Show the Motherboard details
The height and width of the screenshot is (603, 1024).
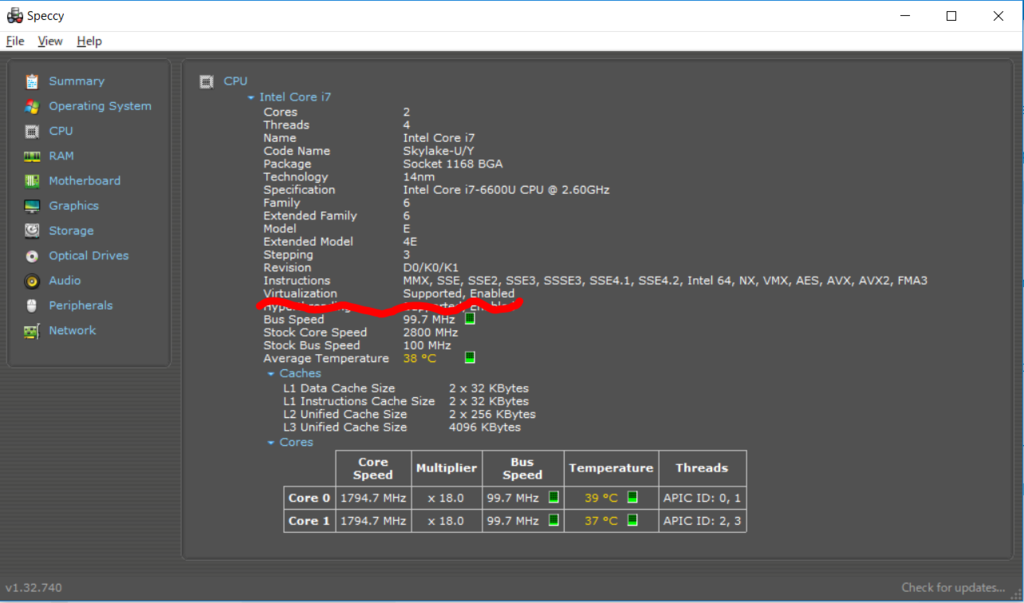(x=85, y=180)
